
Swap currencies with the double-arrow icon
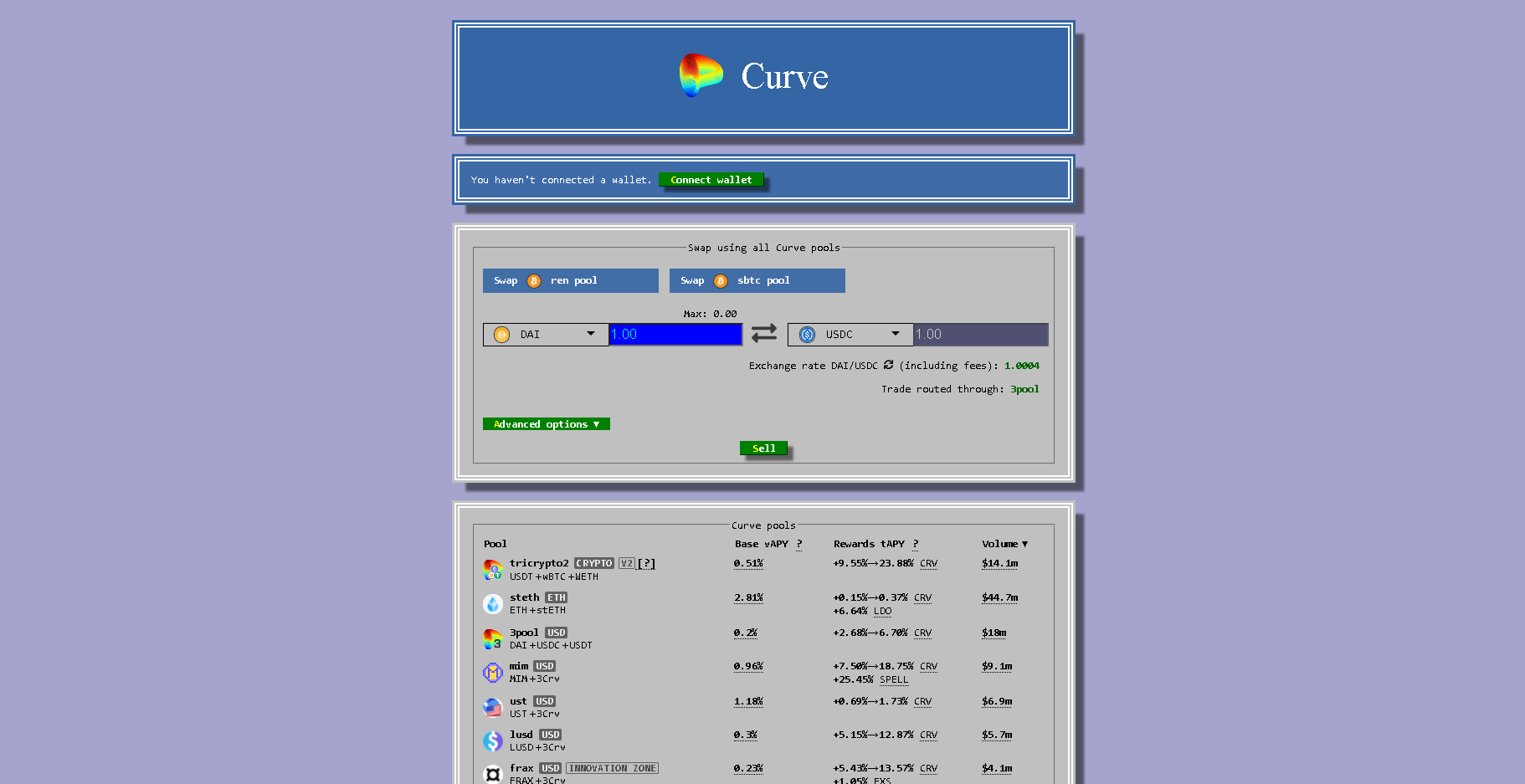764,334
